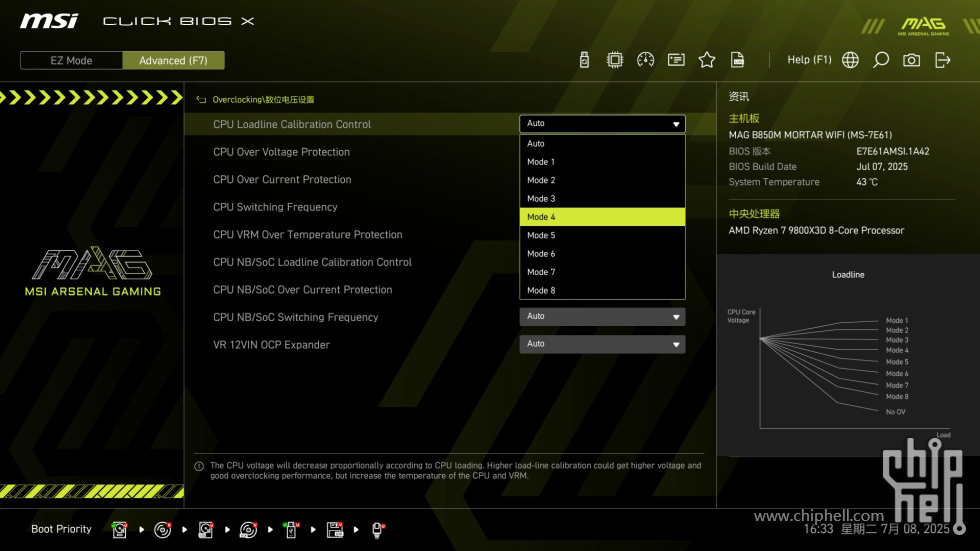Select the CPU Over Current Protection setting
This screenshot has width=980, height=551.
[x=282, y=179]
